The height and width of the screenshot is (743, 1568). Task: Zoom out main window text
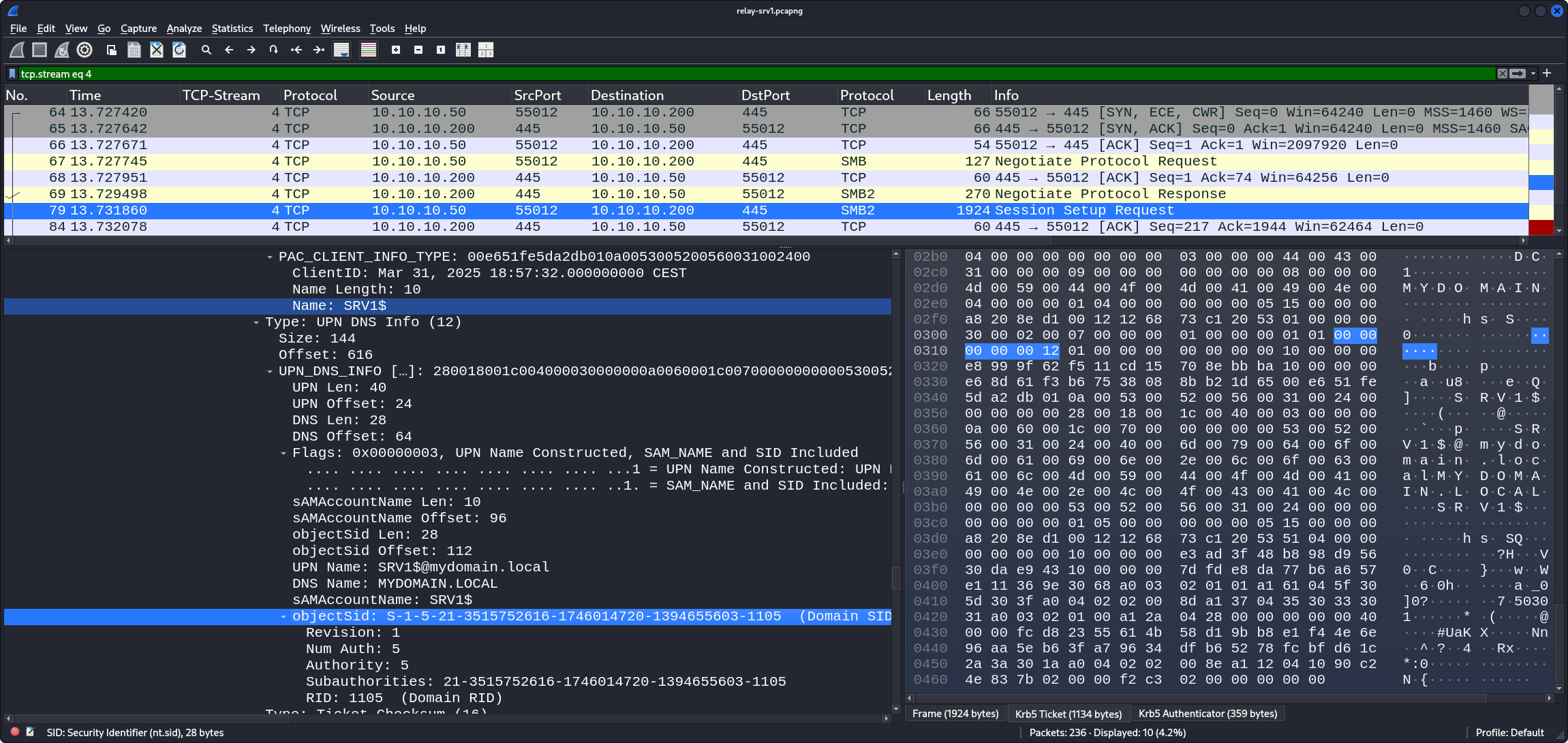pos(418,50)
